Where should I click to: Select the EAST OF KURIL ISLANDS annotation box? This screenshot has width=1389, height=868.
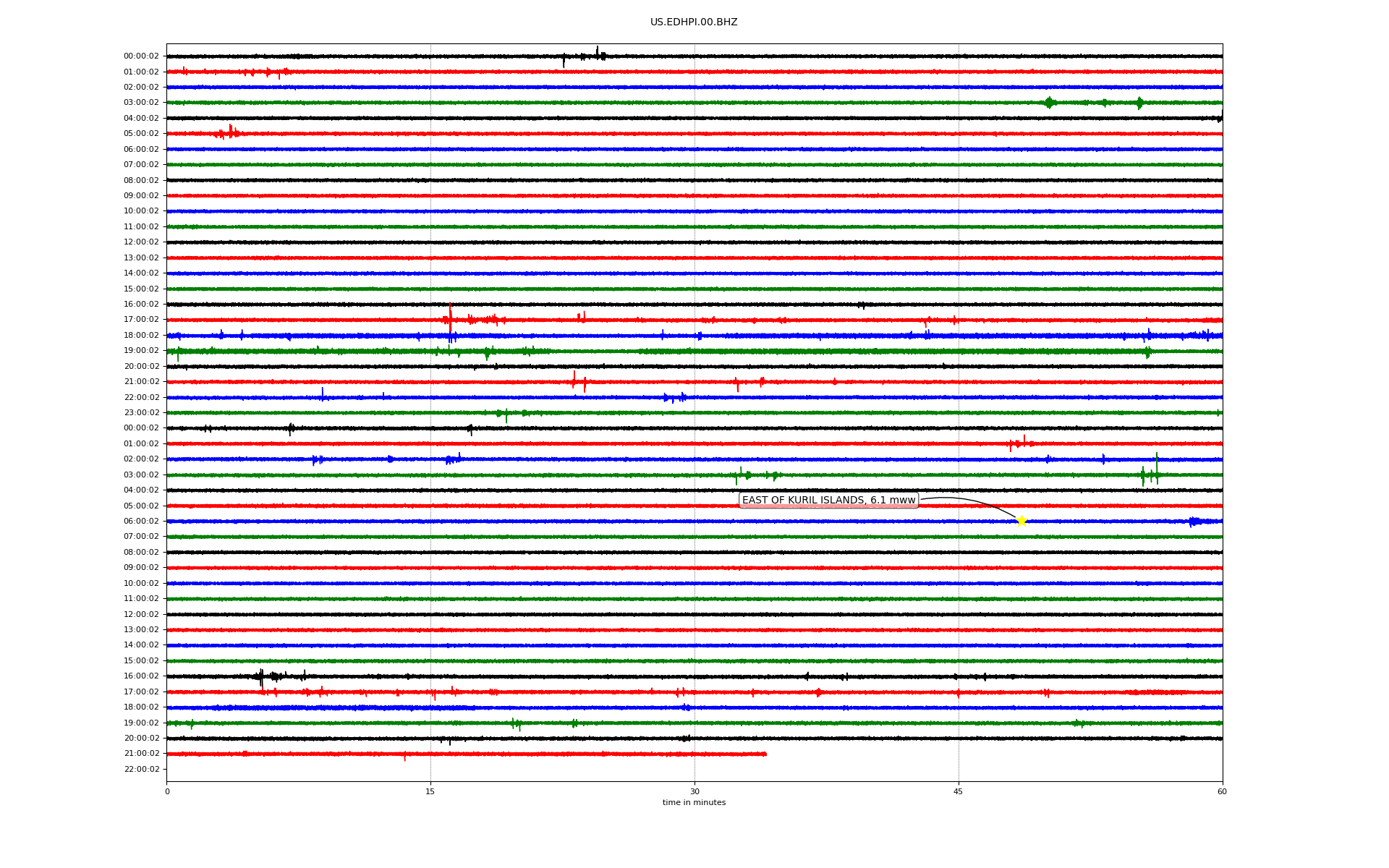(x=828, y=501)
